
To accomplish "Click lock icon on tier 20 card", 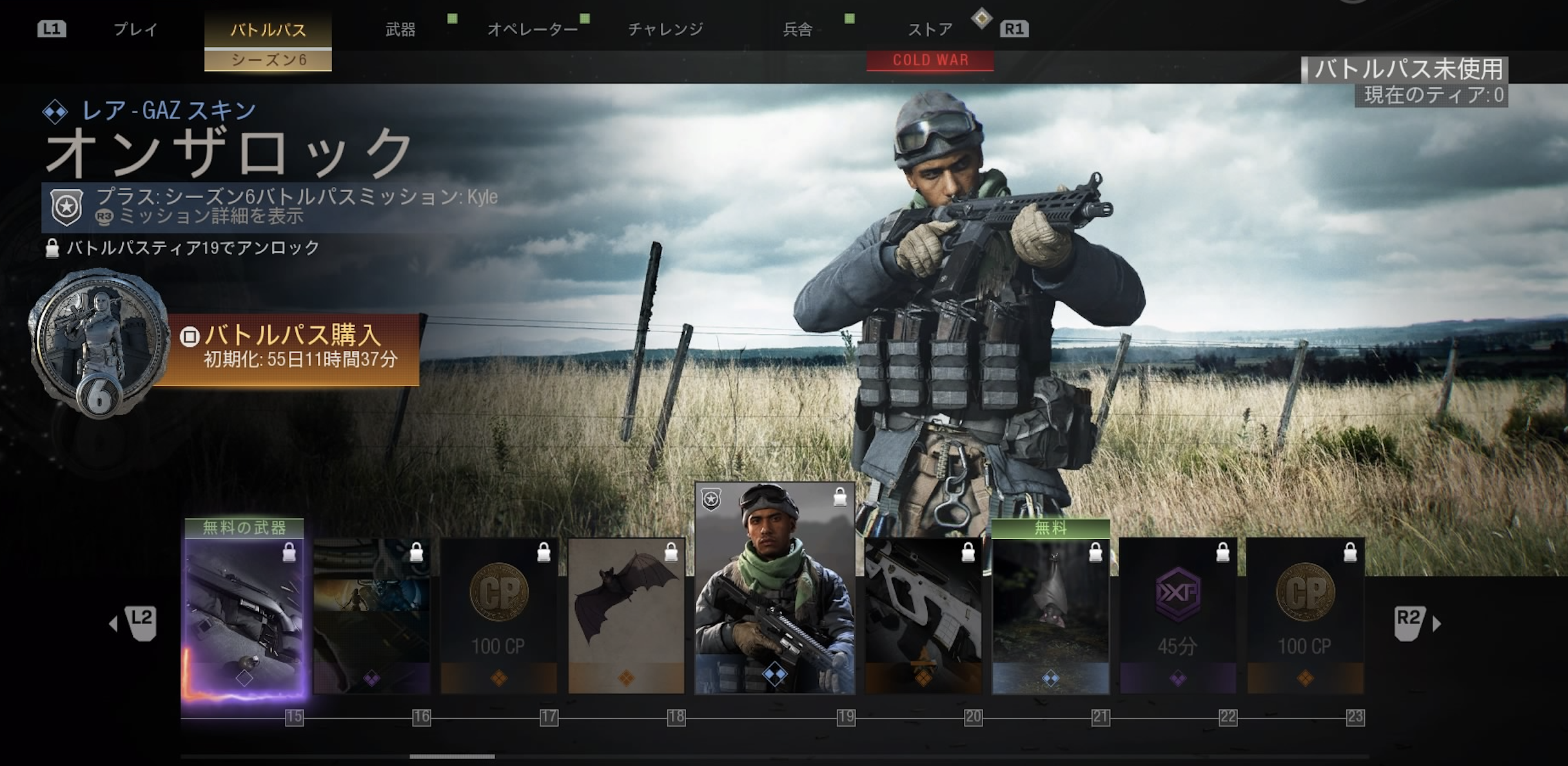I will [x=968, y=552].
